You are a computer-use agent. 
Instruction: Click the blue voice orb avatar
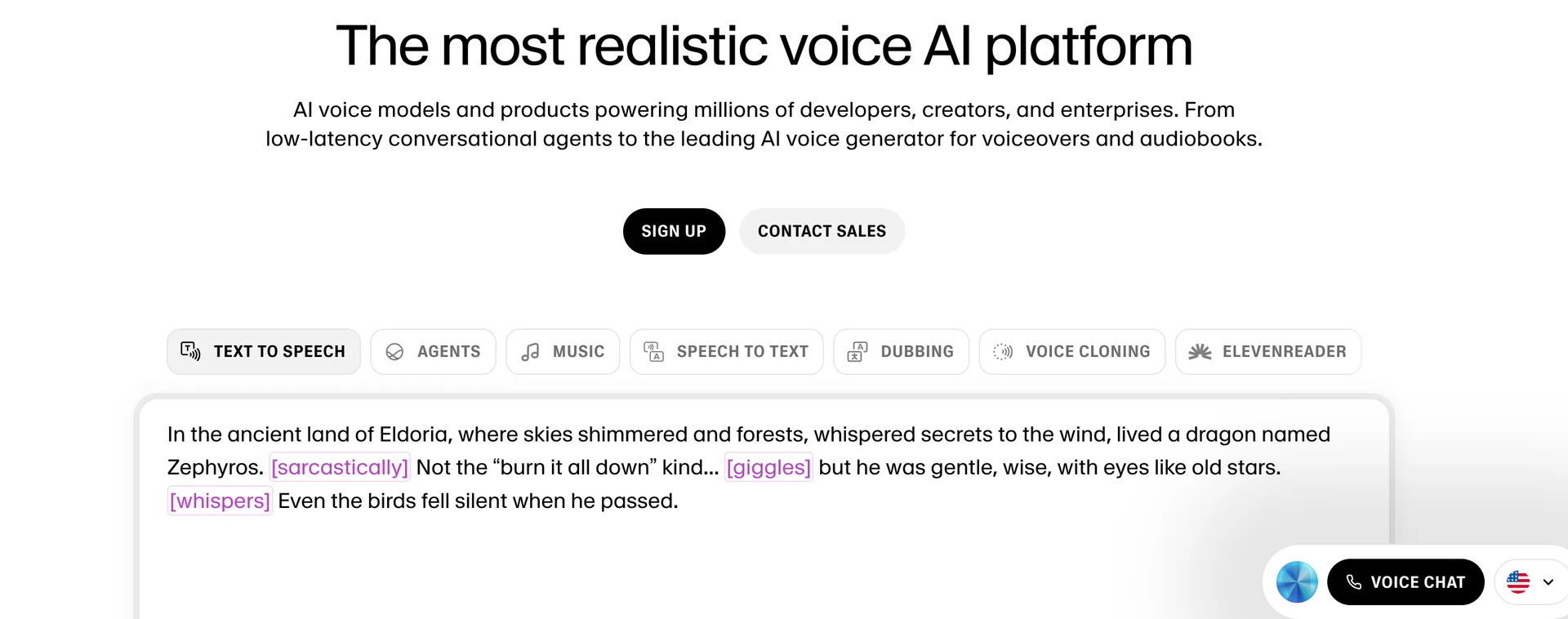(1297, 582)
